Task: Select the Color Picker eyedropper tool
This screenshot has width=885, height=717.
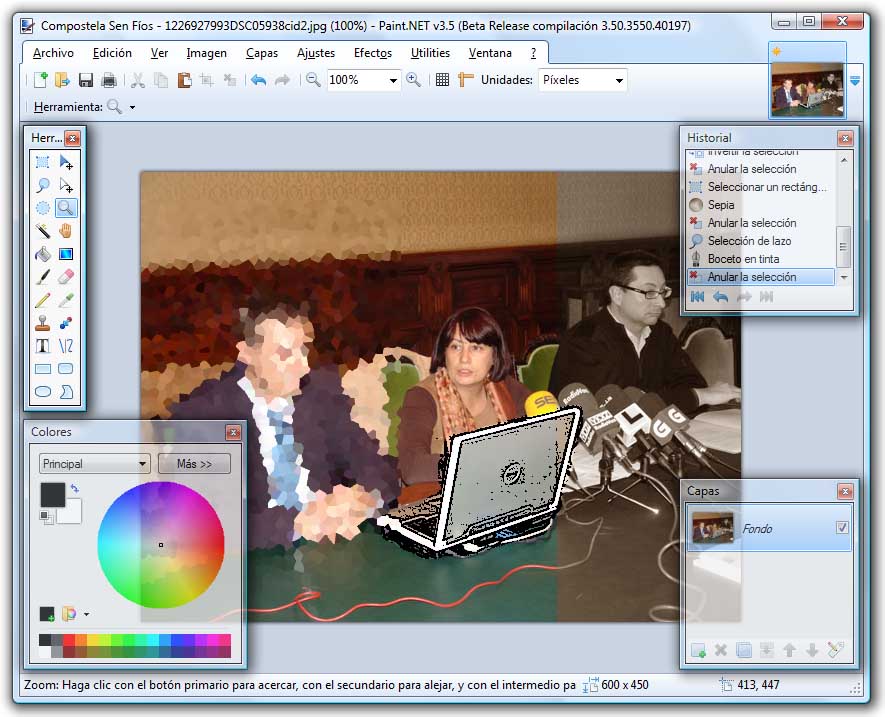Action: click(x=66, y=300)
